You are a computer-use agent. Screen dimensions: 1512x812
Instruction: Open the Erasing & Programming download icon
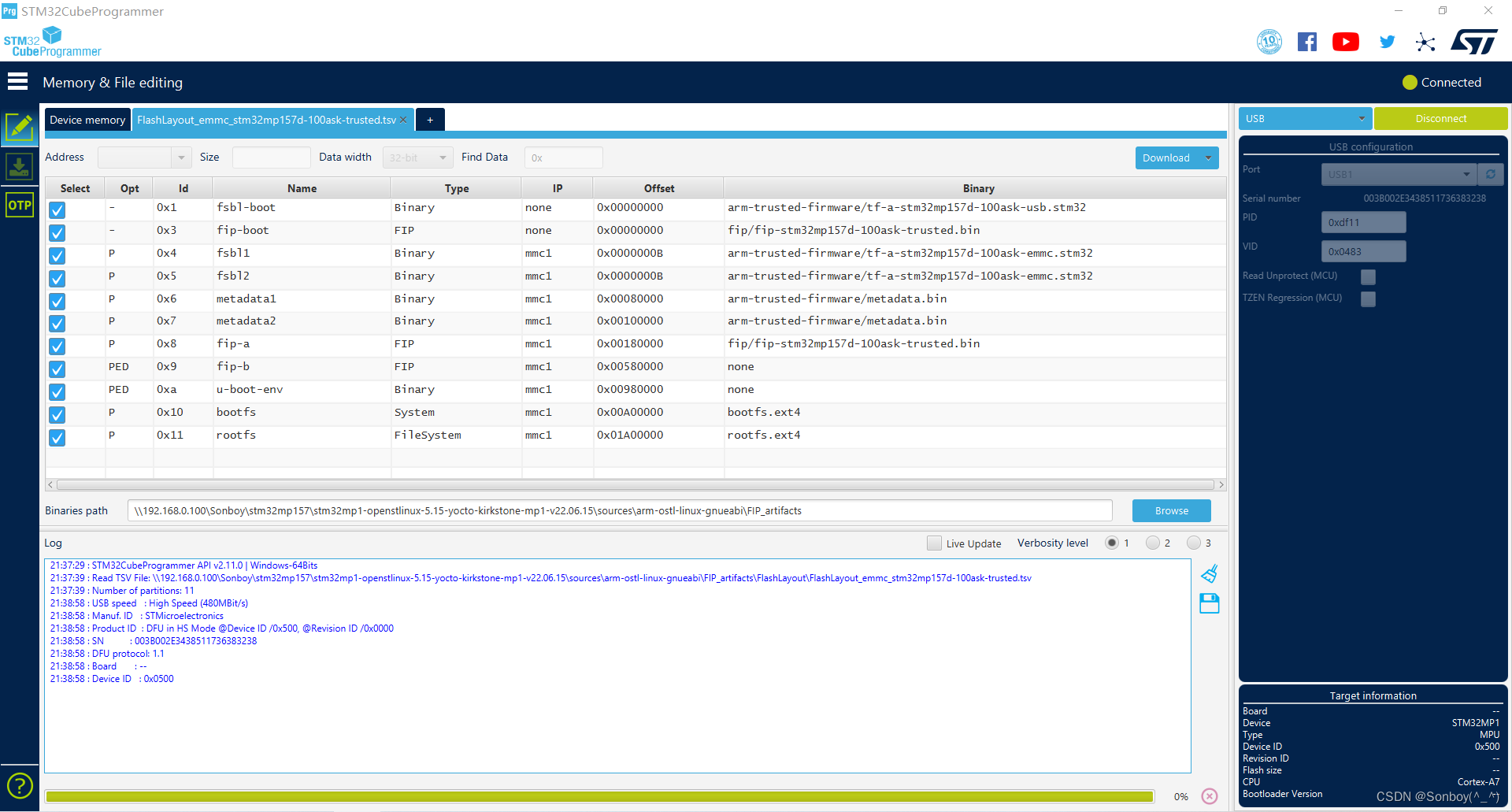[19, 166]
